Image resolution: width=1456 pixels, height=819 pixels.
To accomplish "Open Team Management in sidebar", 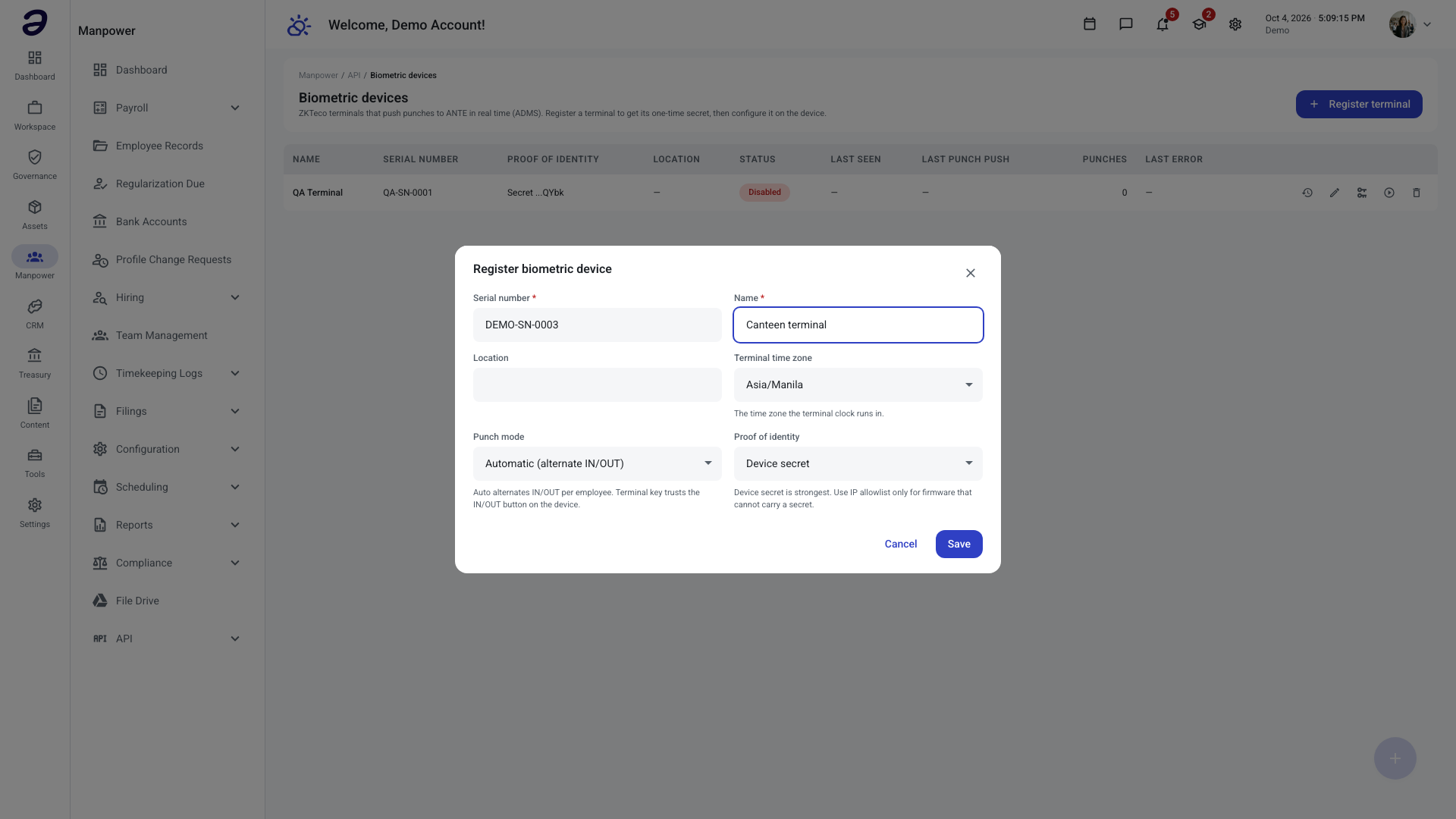I will [166, 335].
